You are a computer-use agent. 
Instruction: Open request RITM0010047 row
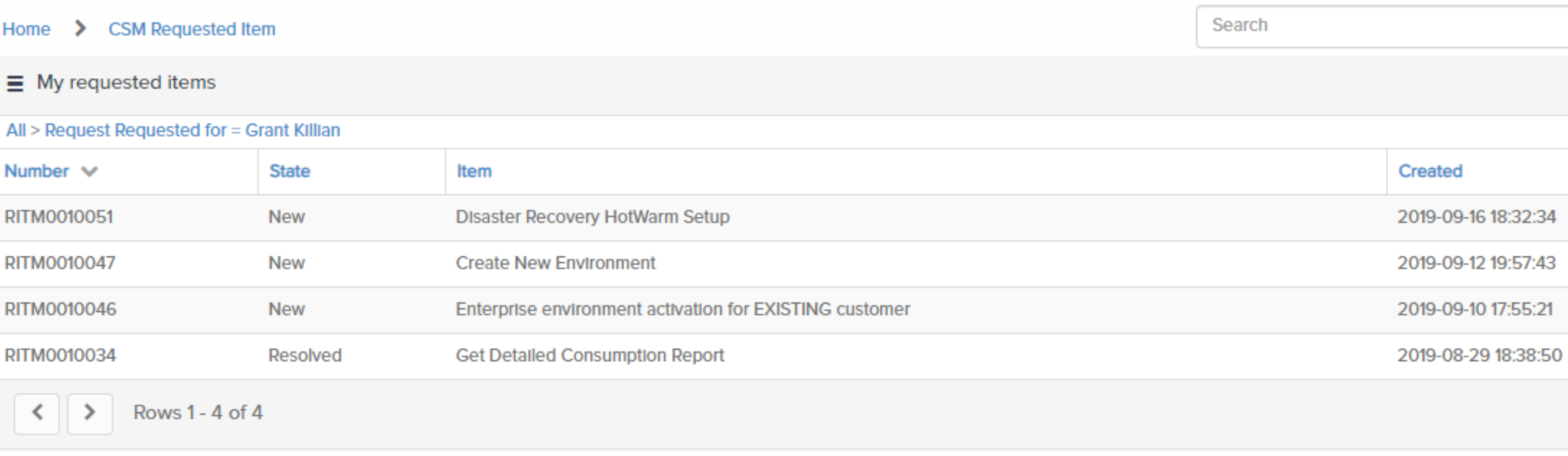pyautogui.click(x=60, y=263)
